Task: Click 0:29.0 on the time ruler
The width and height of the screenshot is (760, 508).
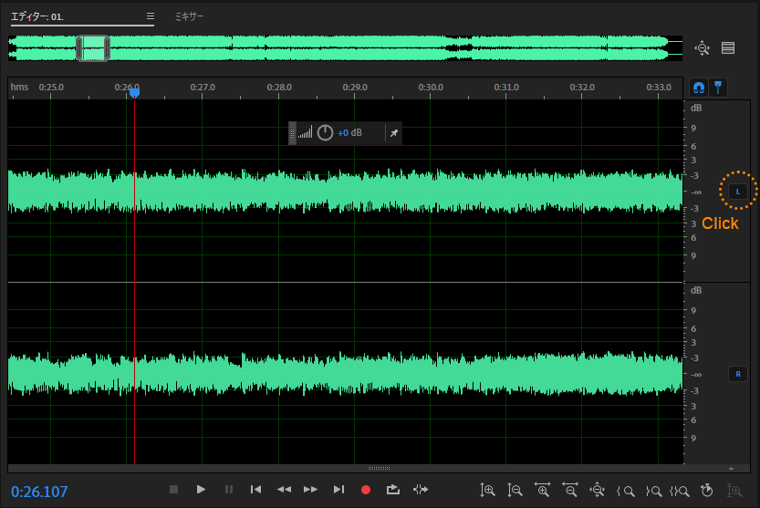Action: tap(355, 87)
